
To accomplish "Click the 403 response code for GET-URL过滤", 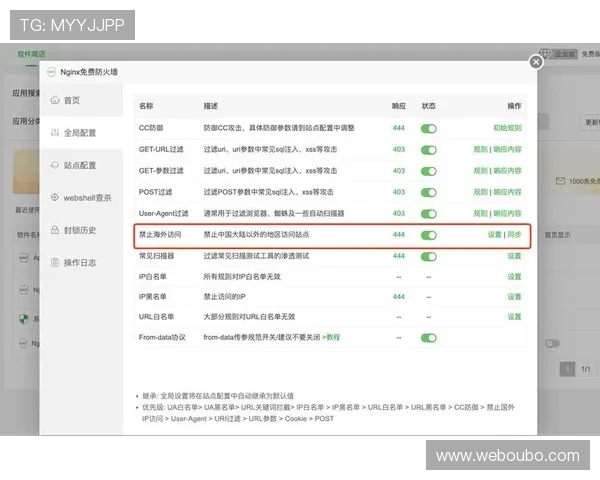I will click(x=399, y=149).
